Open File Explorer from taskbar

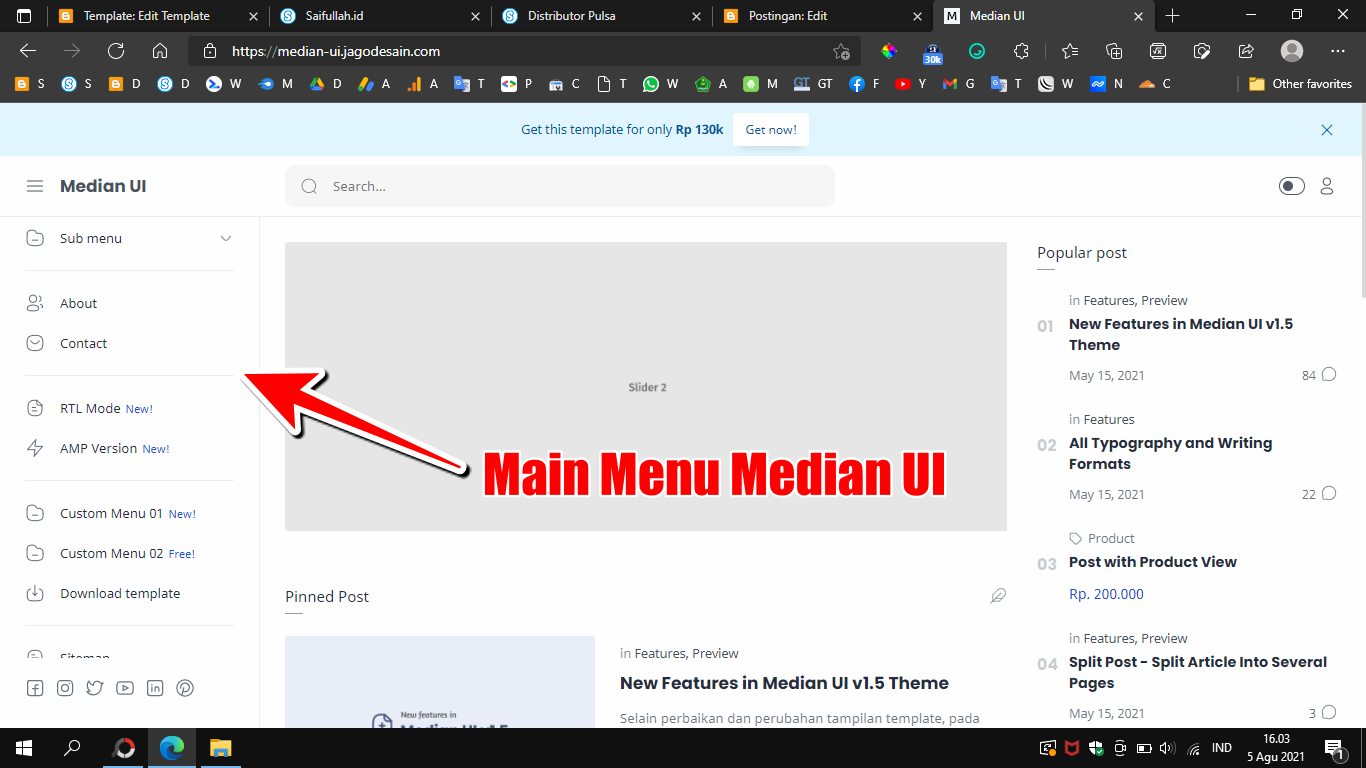pyautogui.click(x=221, y=748)
